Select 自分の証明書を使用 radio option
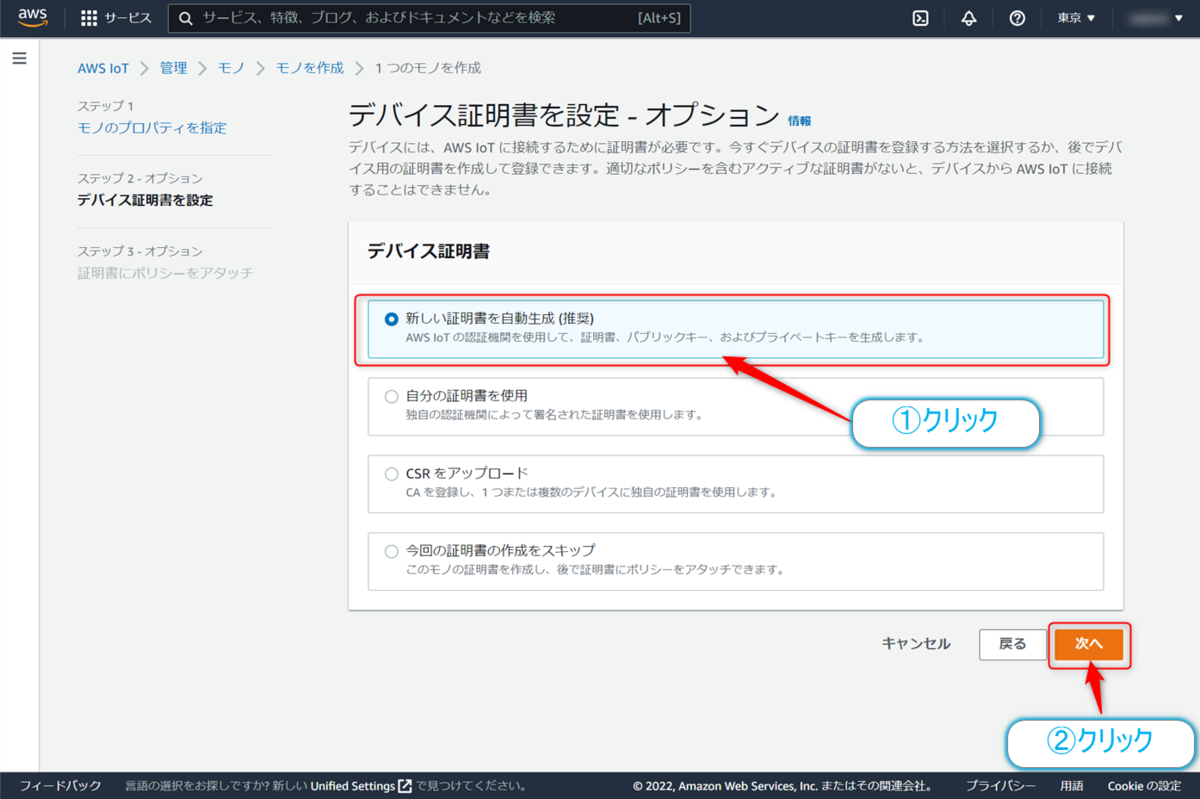 [391, 396]
